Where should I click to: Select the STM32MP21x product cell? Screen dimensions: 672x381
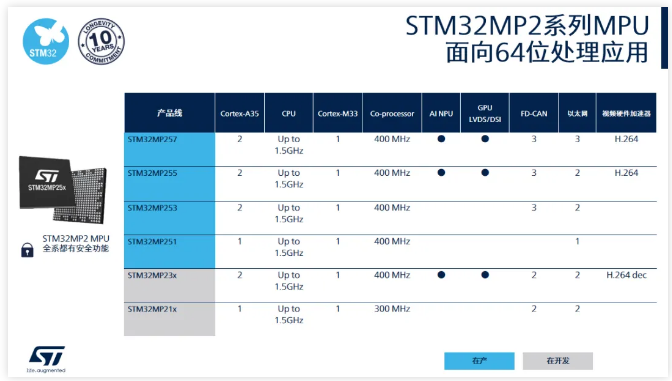coord(170,319)
